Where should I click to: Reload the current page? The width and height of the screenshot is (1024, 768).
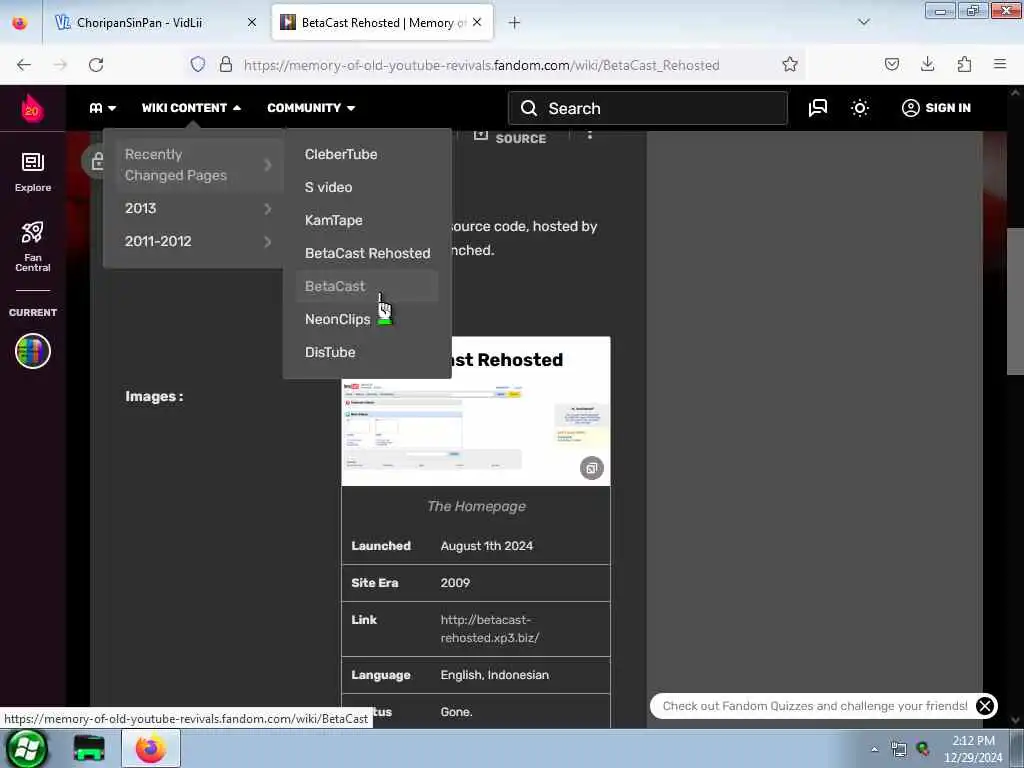point(96,64)
